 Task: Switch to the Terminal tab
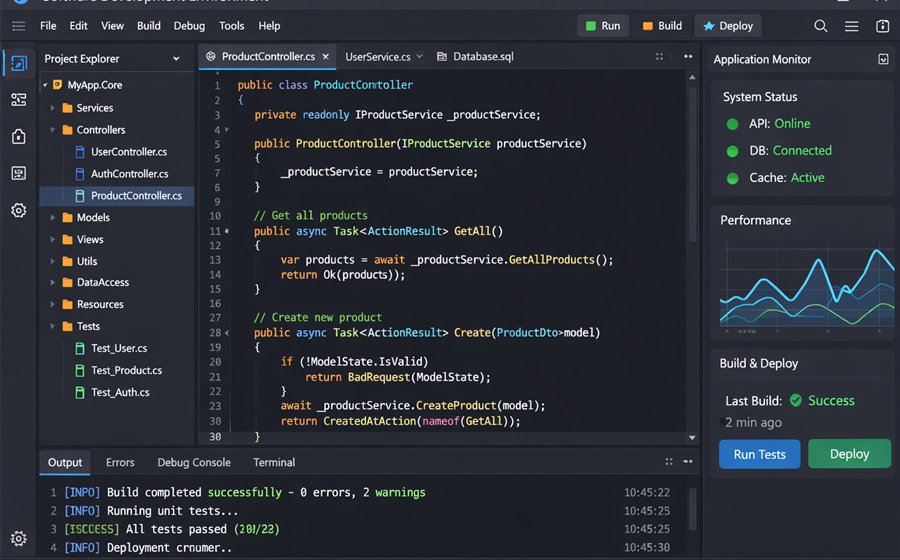tap(274, 462)
